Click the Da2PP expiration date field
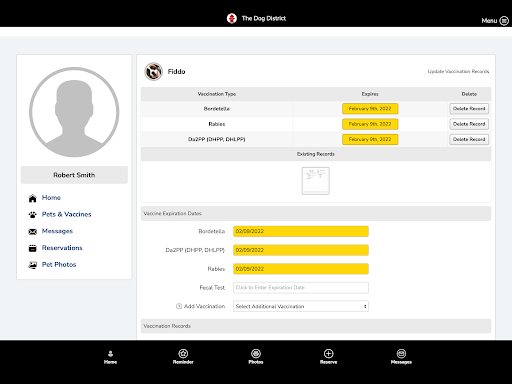 (301, 250)
